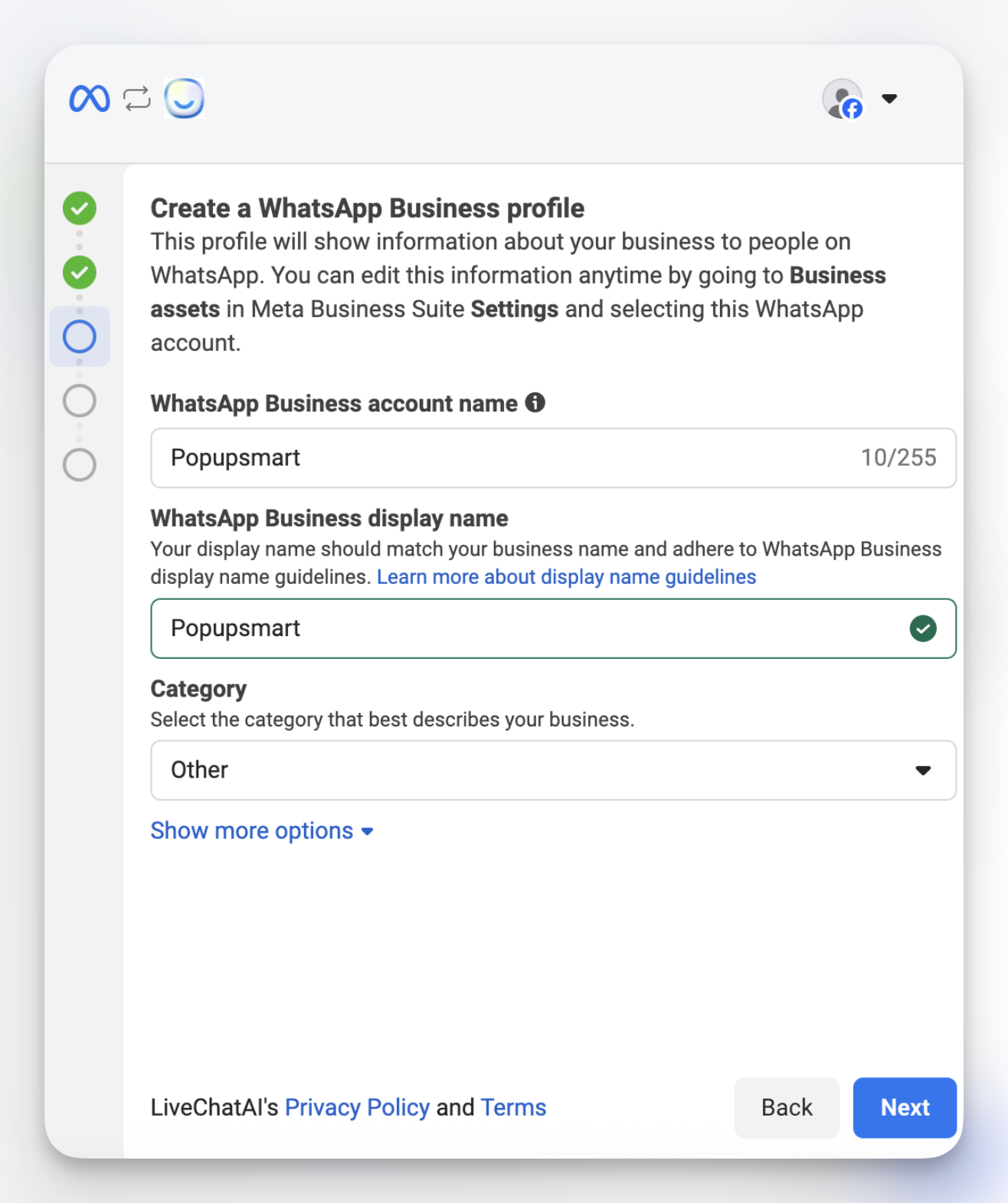Go to second completed step checkmark
This screenshot has width=1008, height=1203.
pos(80,272)
